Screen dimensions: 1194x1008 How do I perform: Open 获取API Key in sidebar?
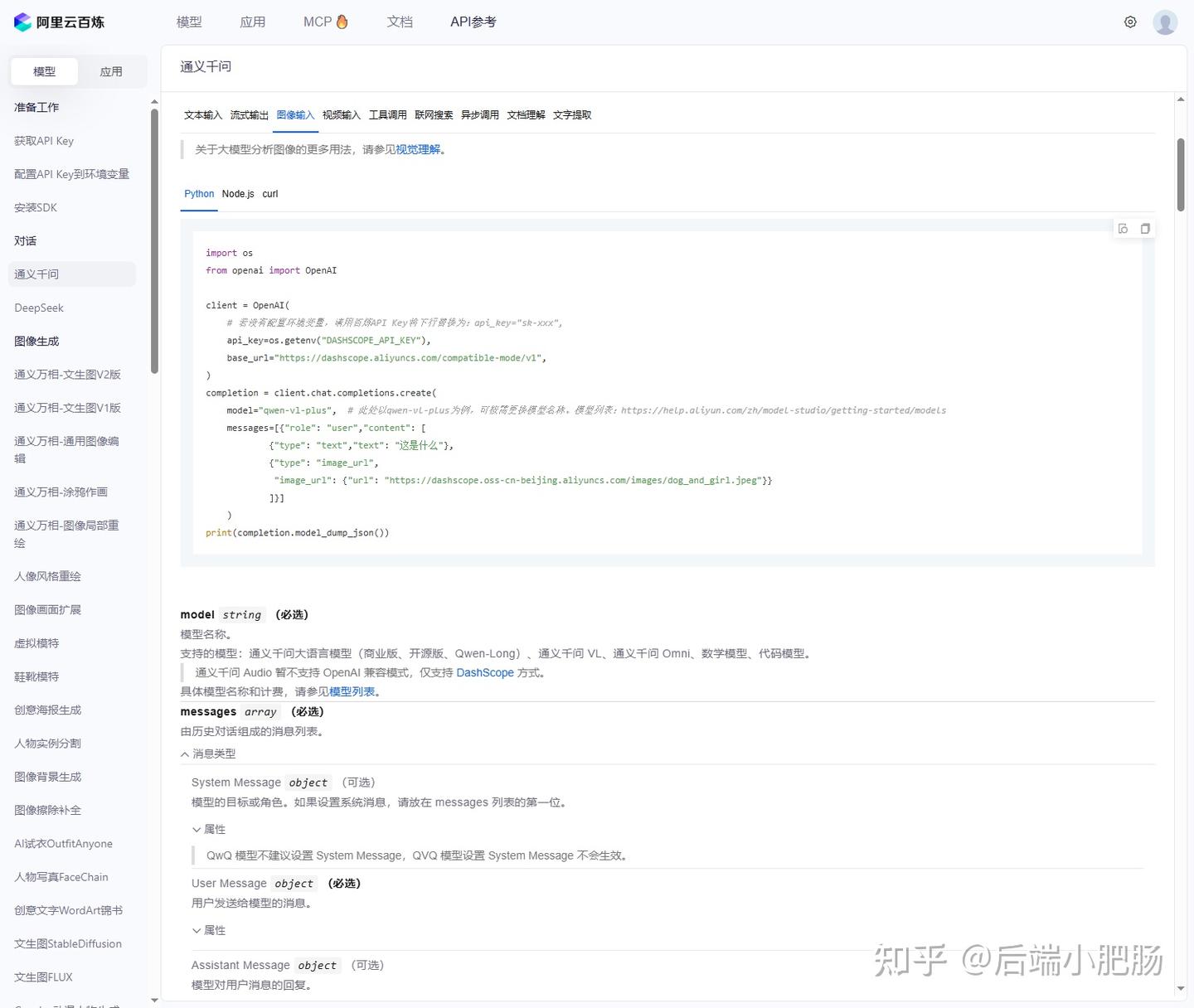[x=44, y=141]
